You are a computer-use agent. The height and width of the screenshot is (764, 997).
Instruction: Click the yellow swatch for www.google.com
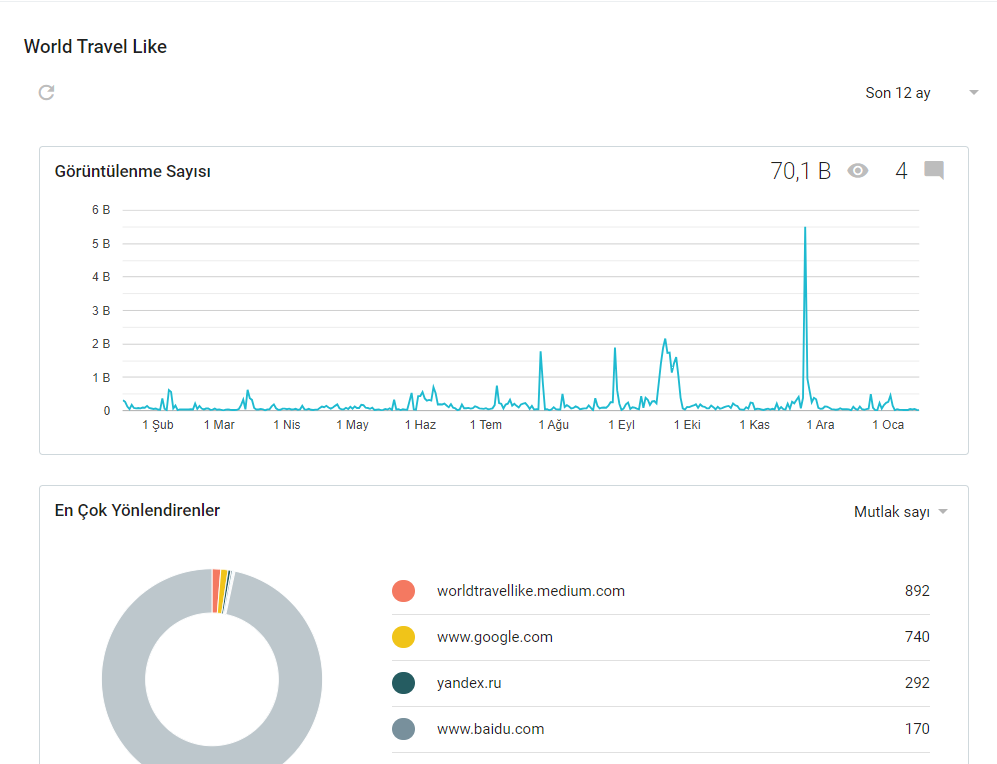pyautogui.click(x=404, y=637)
